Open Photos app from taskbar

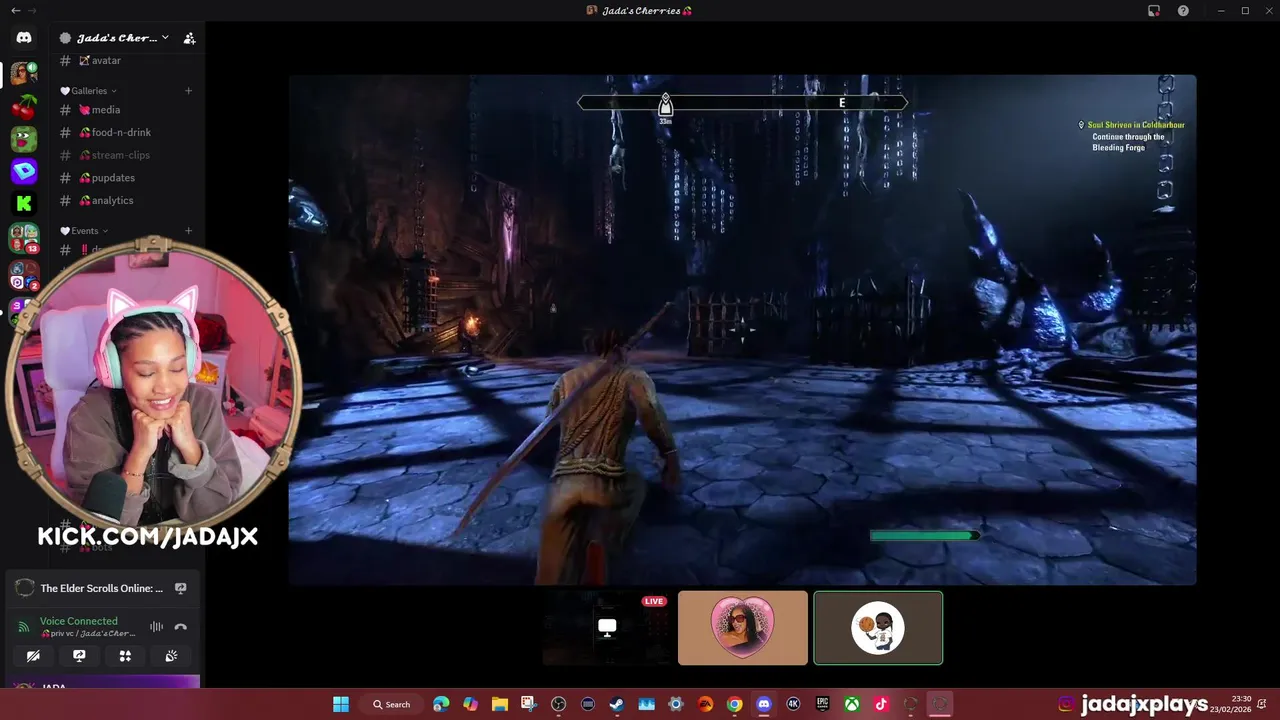click(x=646, y=704)
